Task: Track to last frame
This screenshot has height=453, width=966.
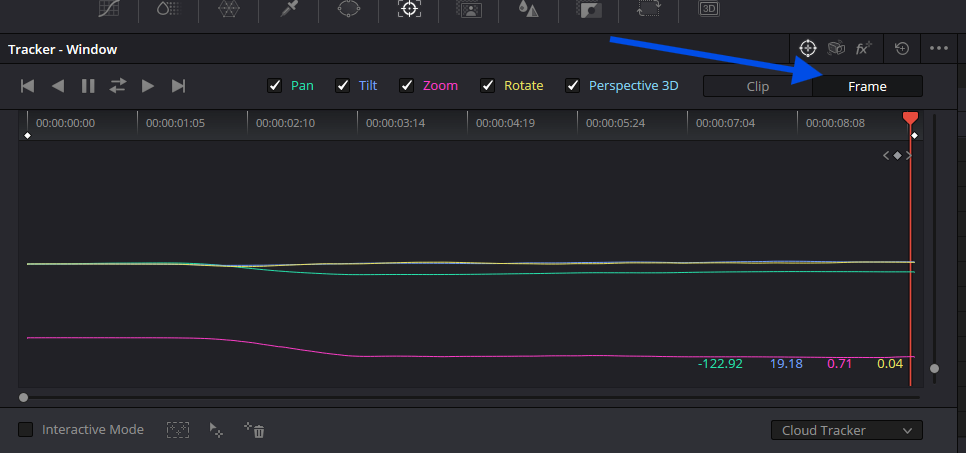Action: (179, 86)
